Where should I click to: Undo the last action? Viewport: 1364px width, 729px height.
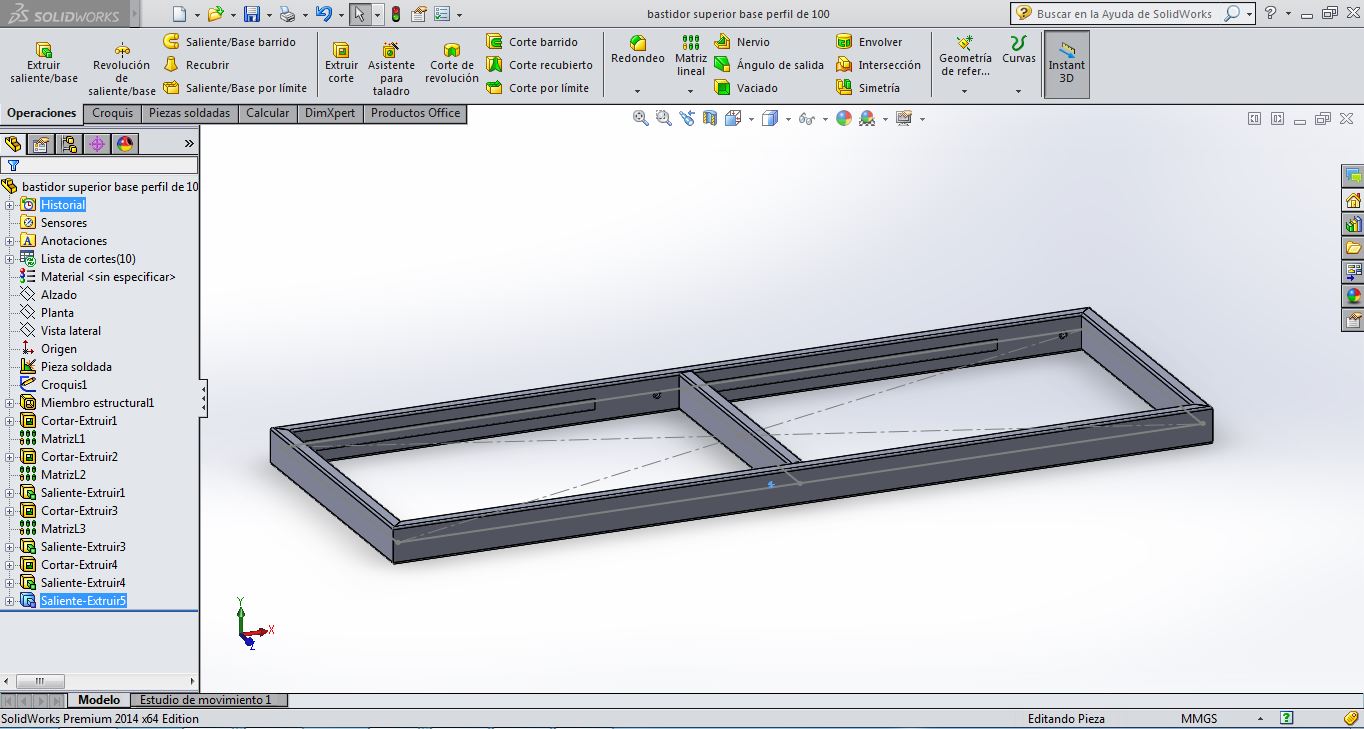pyautogui.click(x=322, y=14)
